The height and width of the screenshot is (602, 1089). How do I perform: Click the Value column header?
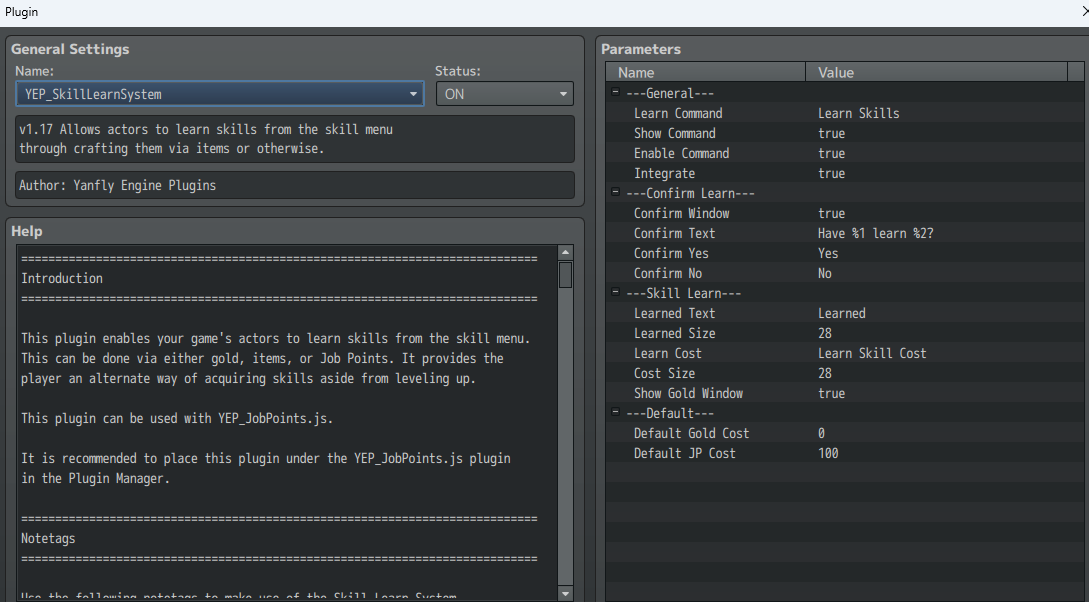coord(936,72)
